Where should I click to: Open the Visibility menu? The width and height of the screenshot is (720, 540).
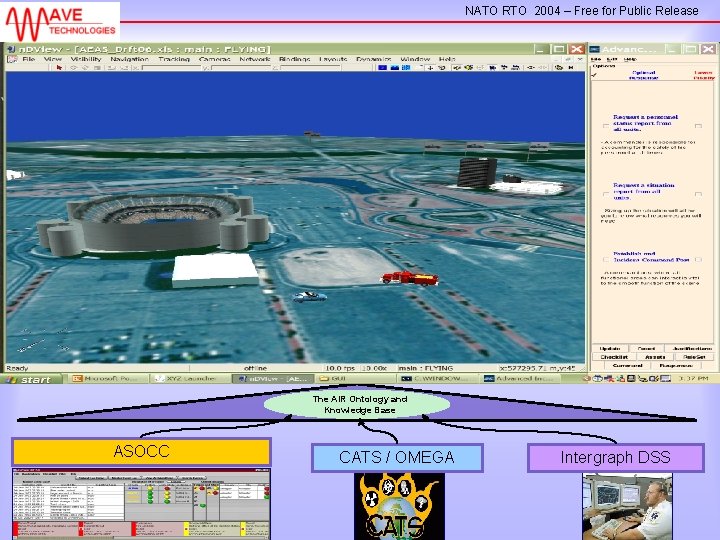point(86,59)
